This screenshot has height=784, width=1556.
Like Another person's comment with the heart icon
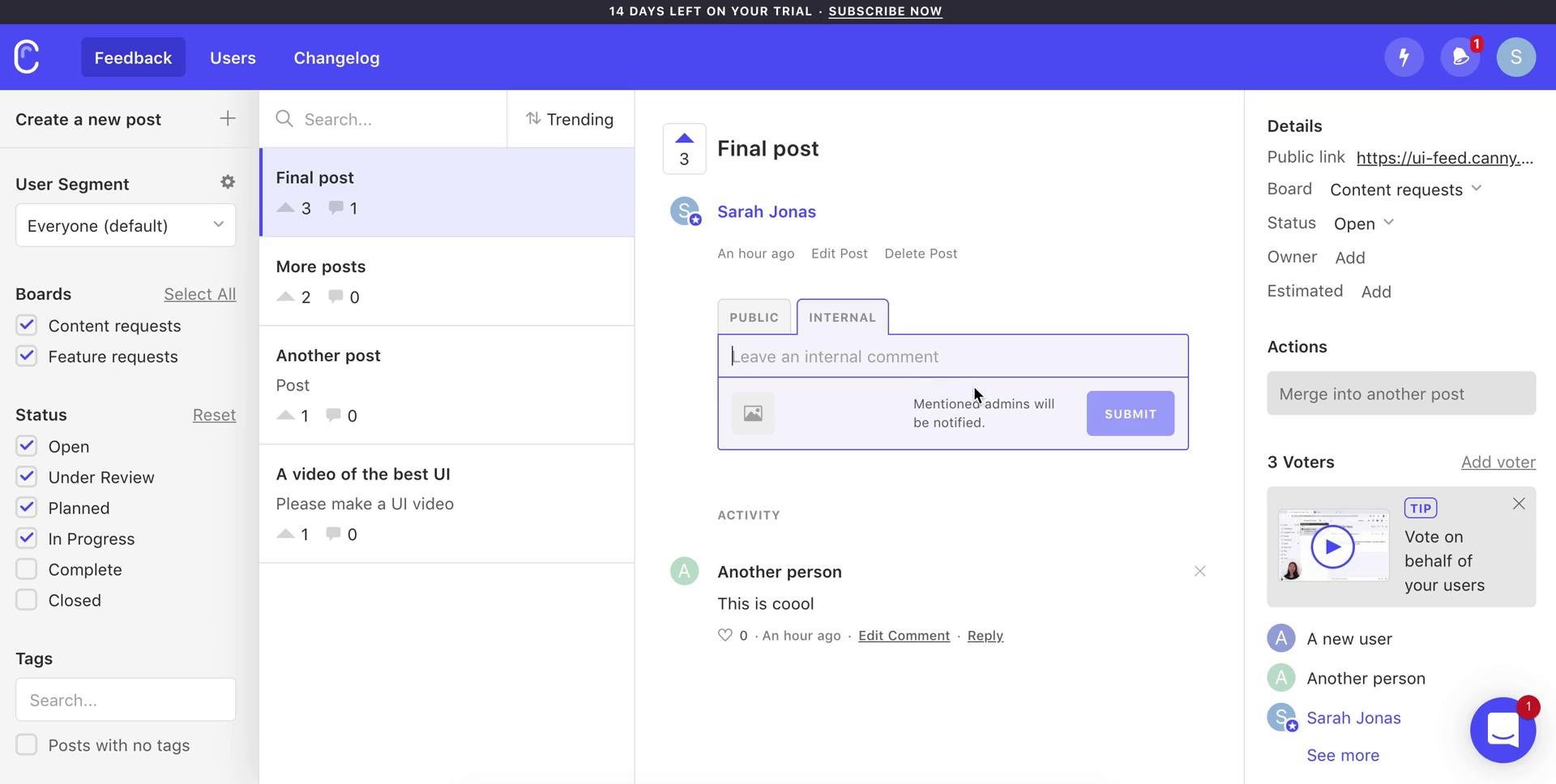point(725,635)
